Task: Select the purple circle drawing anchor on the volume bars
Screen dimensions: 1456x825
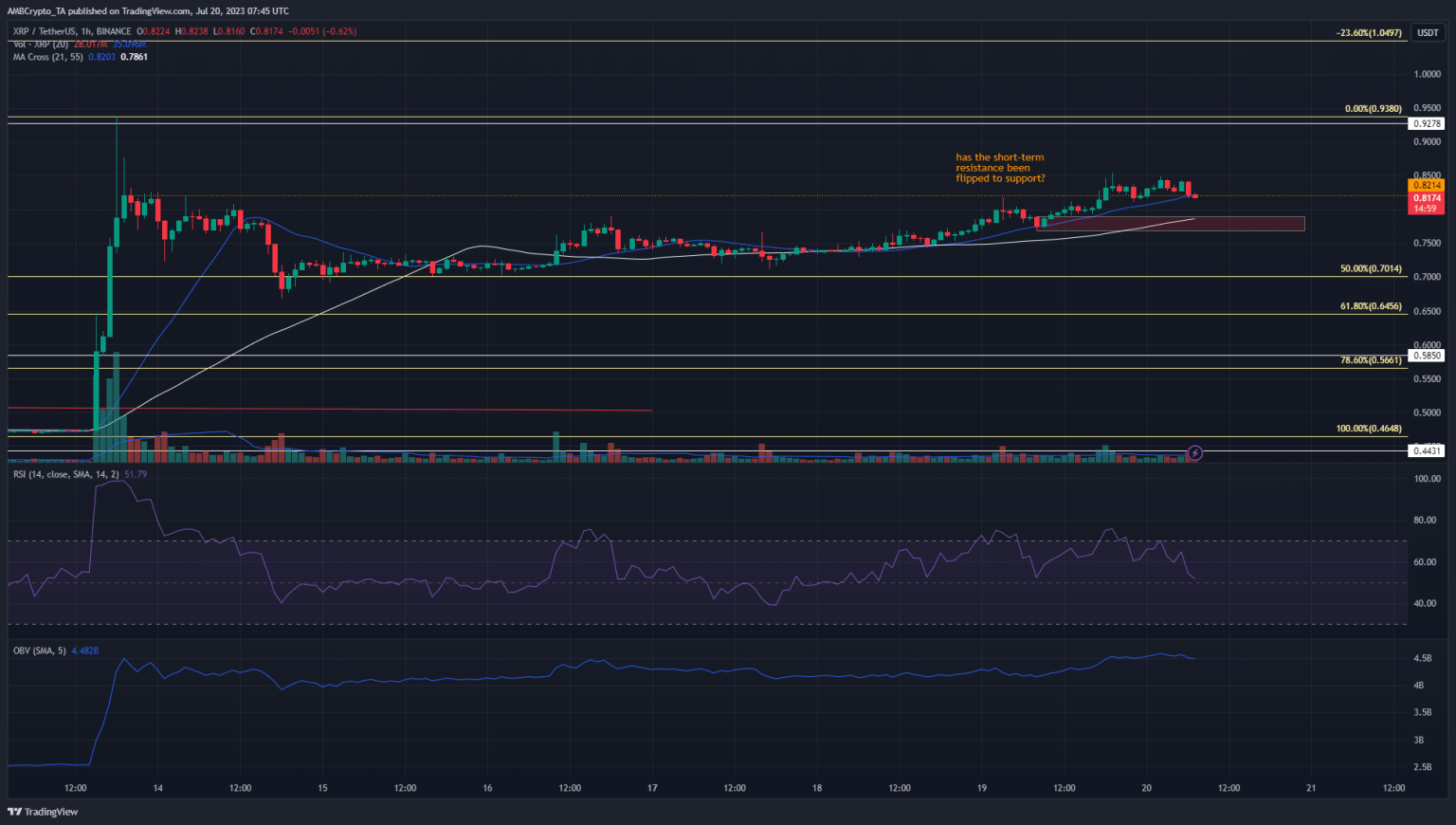Action: (x=1194, y=453)
